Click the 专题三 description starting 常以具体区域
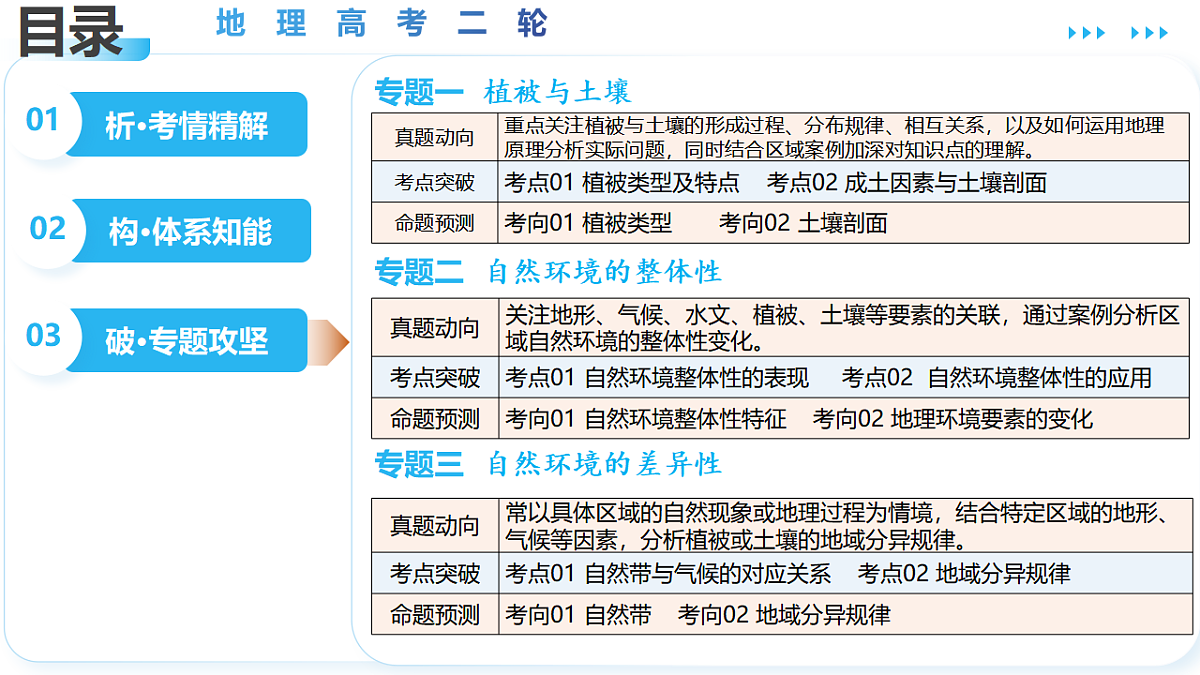This screenshot has width=1200, height=675. click(x=842, y=526)
